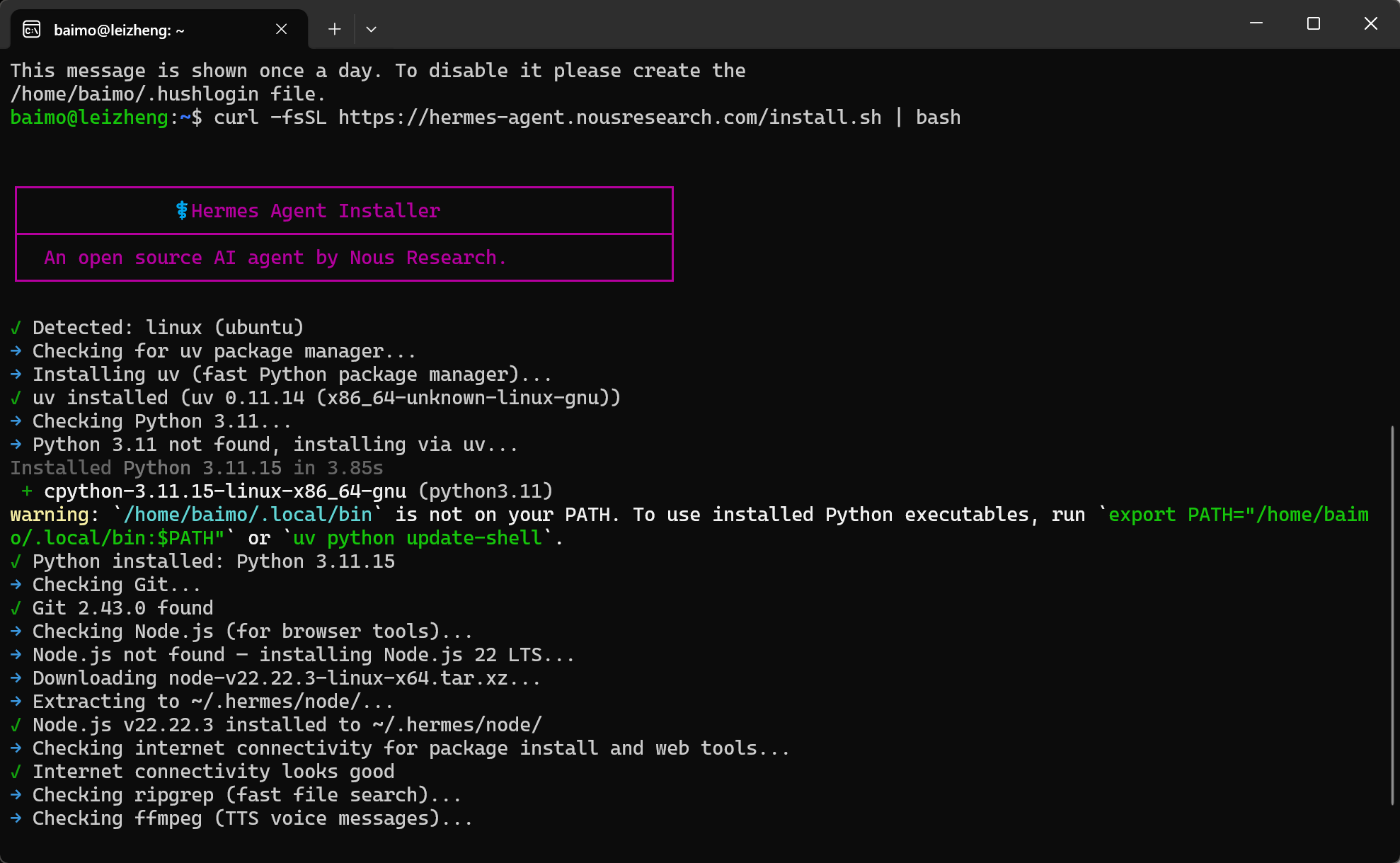
Task: Click the green baimo@leizheng prompt text
Action: tap(89, 118)
